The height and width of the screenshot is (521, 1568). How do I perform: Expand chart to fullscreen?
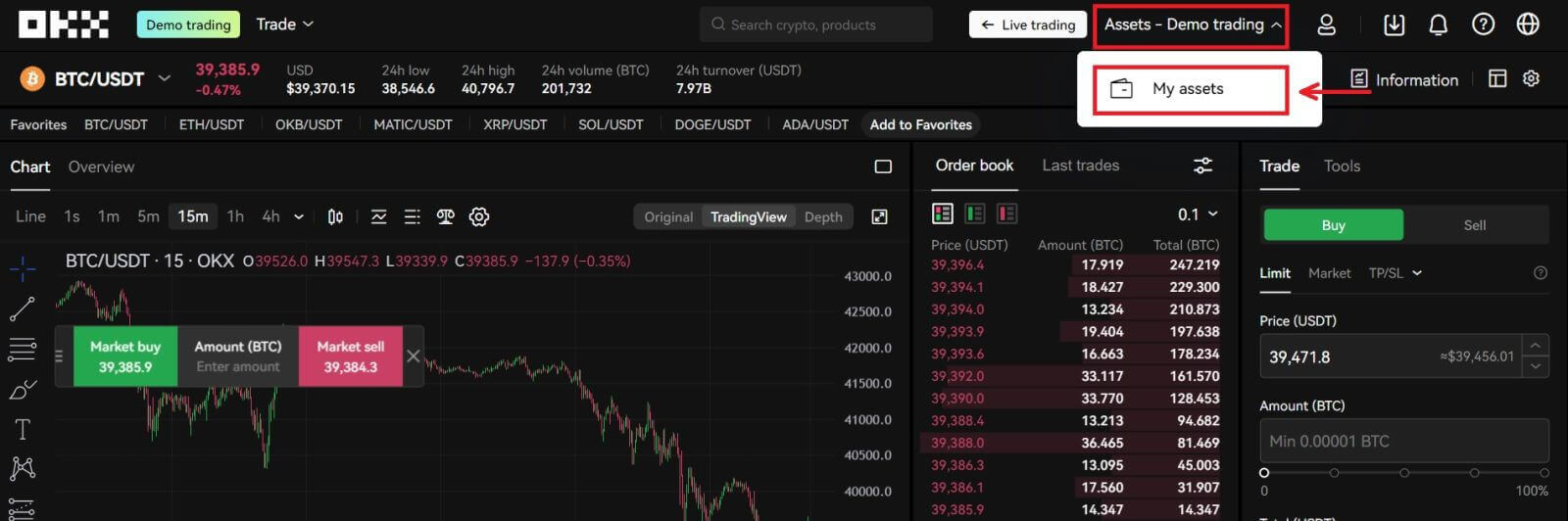coord(879,216)
